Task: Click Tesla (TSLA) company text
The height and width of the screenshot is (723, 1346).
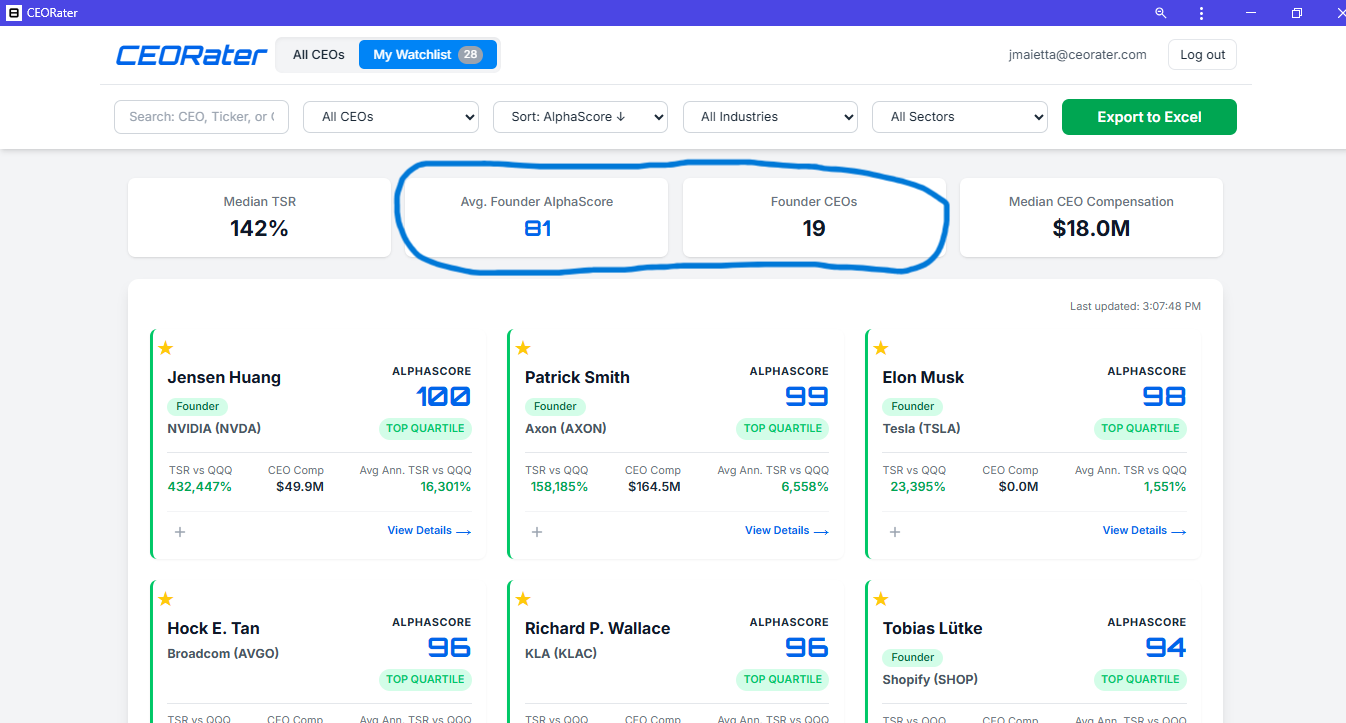Action: tap(921, 428)
